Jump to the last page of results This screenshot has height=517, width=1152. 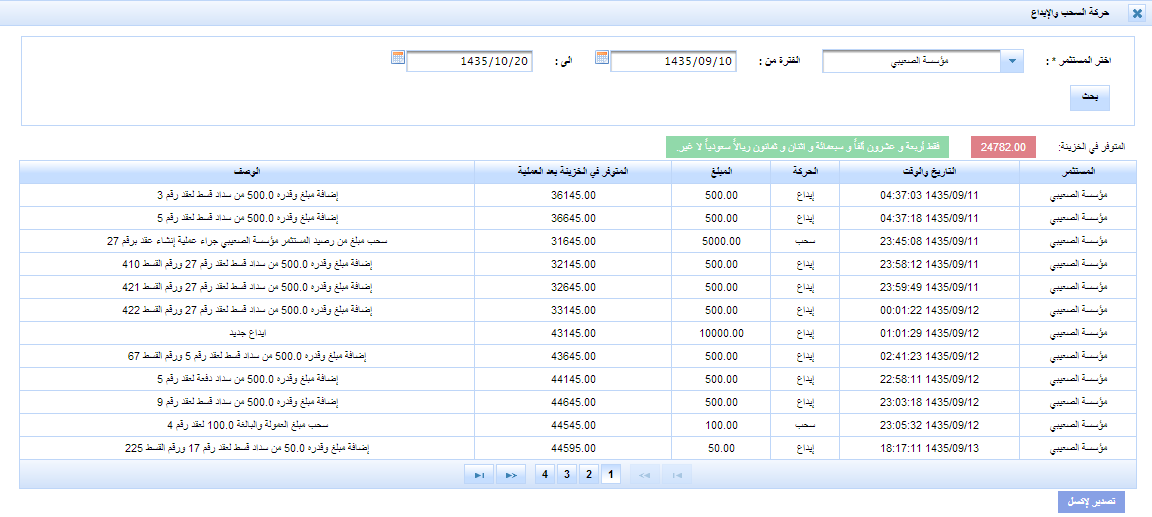click(479, 475)
